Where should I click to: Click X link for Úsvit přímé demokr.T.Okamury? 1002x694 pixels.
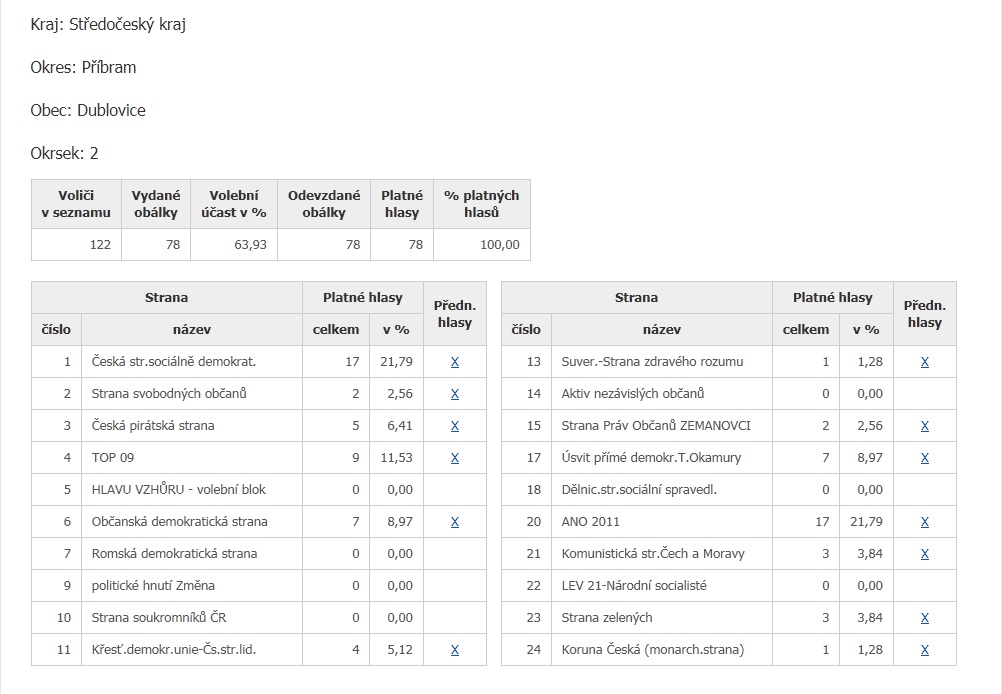(x=924, y=458)
